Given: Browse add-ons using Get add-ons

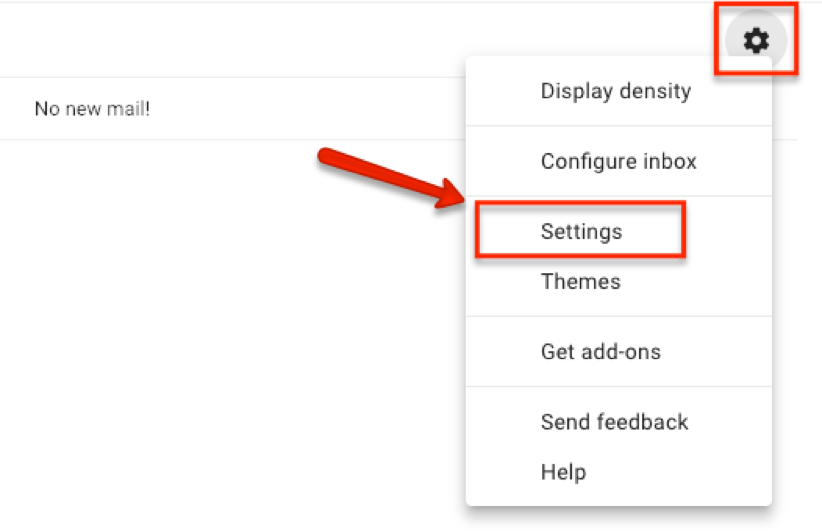Looking at the screenshot, I should (x=600, y=352).
